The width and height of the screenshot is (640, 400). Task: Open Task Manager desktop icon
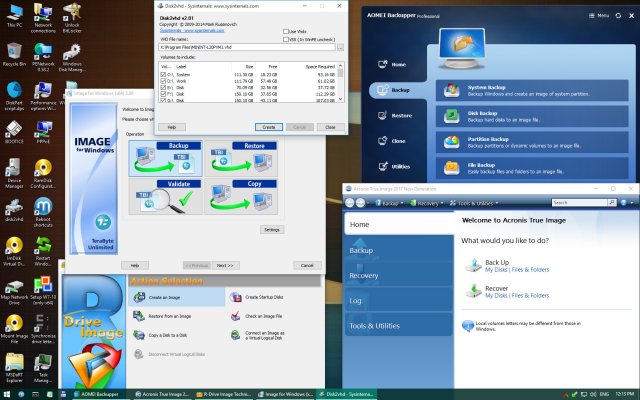pyautogui.click(x=43, y=367)
